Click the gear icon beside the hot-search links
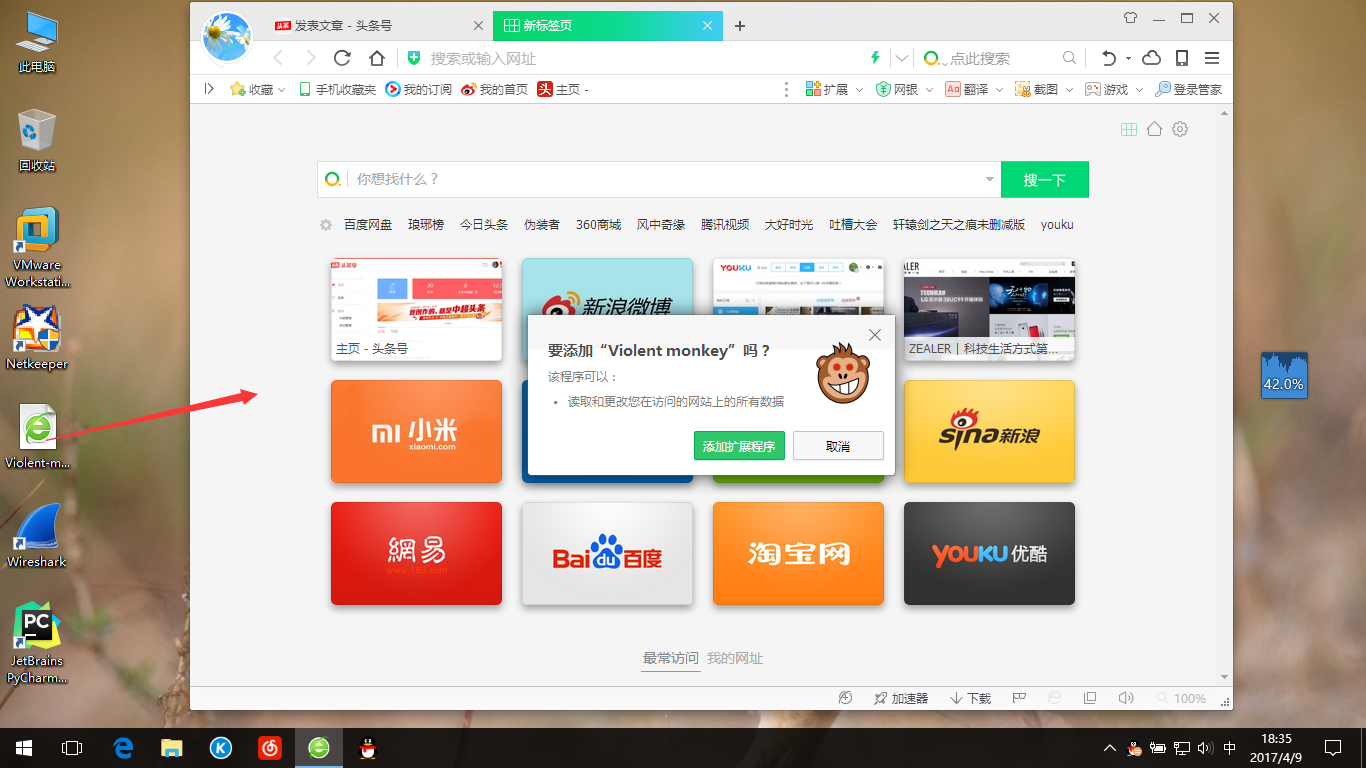The image size is (1366, 768). [x=325, y=225]
